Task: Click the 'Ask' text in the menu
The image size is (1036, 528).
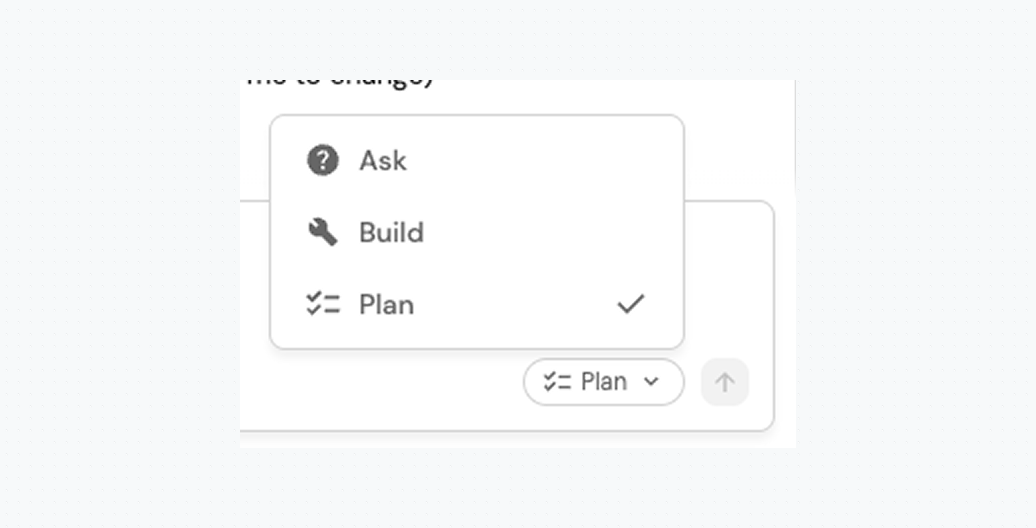Action: [383, 161]
